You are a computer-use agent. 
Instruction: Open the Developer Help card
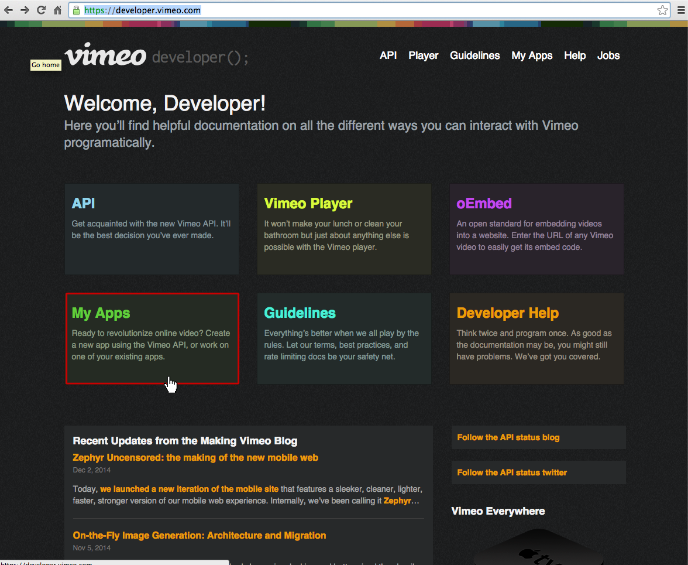[537, 338]
